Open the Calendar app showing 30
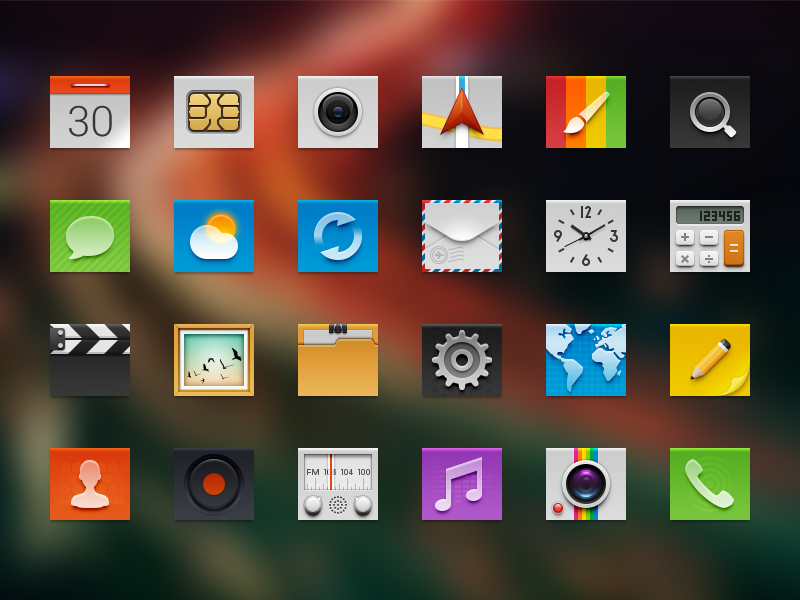Screen dimensions: 800x600 [x=90, y=112]
